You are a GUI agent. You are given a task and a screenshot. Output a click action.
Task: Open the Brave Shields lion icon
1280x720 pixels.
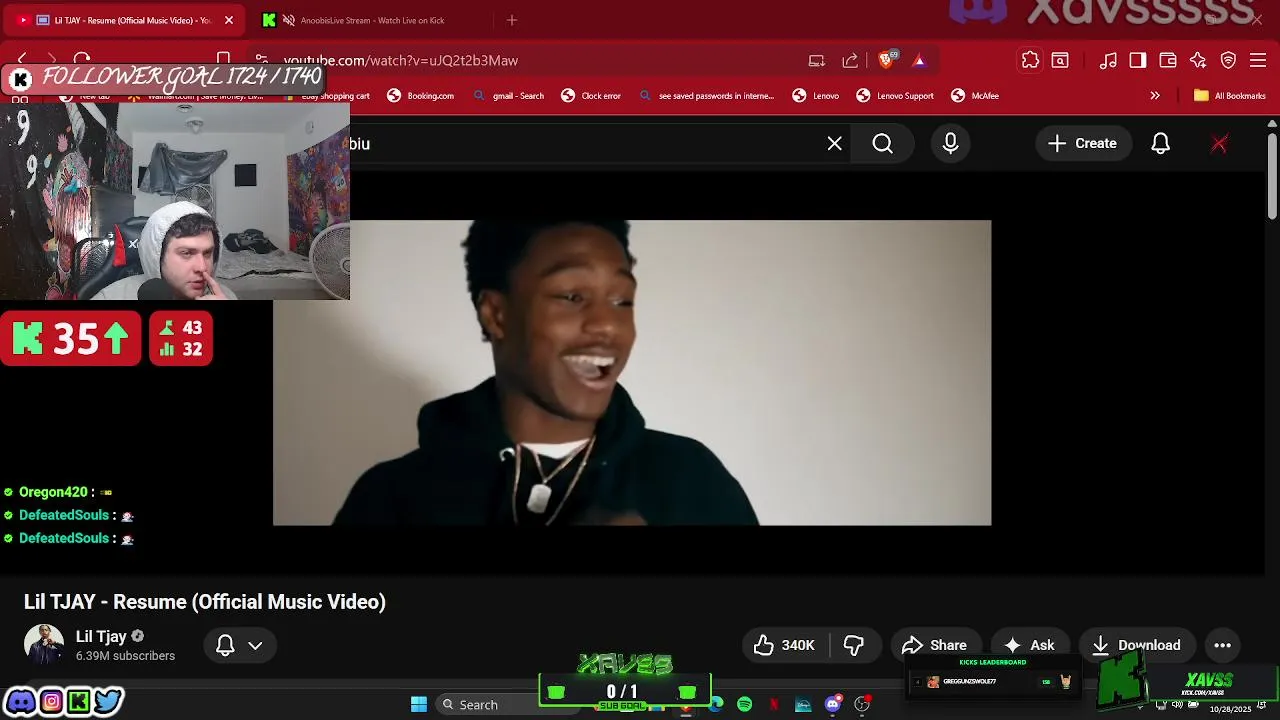[886, 60]
